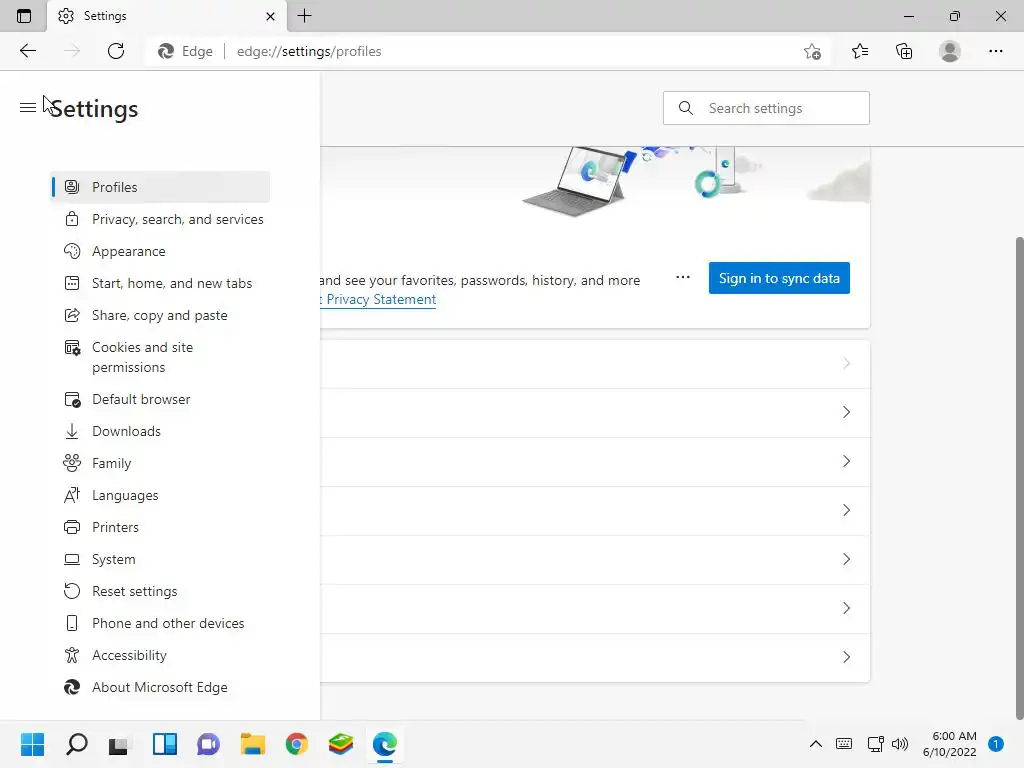Click the address bar URL
The height and width of the screenshot is (768, 1024).
pyautogui.click(x=309, y=51)
